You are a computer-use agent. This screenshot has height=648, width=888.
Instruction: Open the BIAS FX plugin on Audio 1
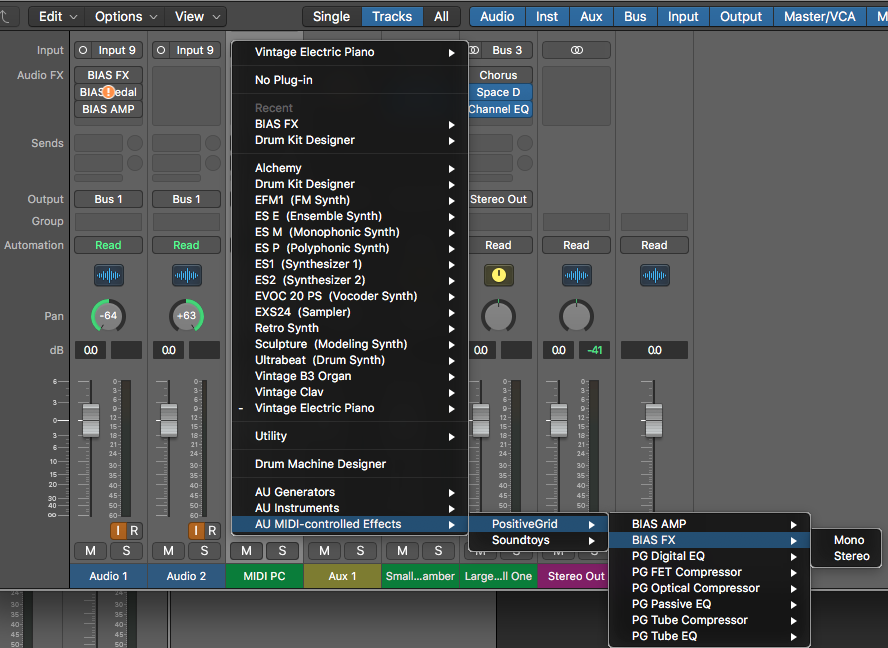click(108, 75)
